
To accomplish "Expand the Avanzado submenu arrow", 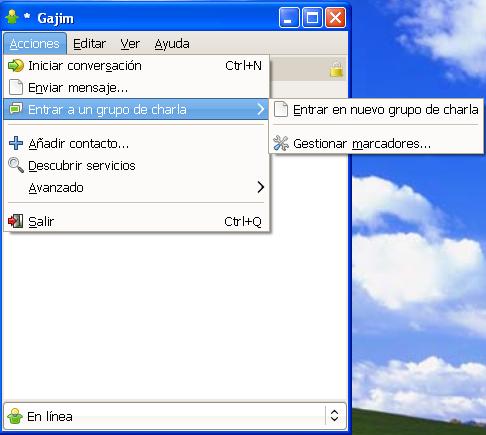I will (261, 187).
